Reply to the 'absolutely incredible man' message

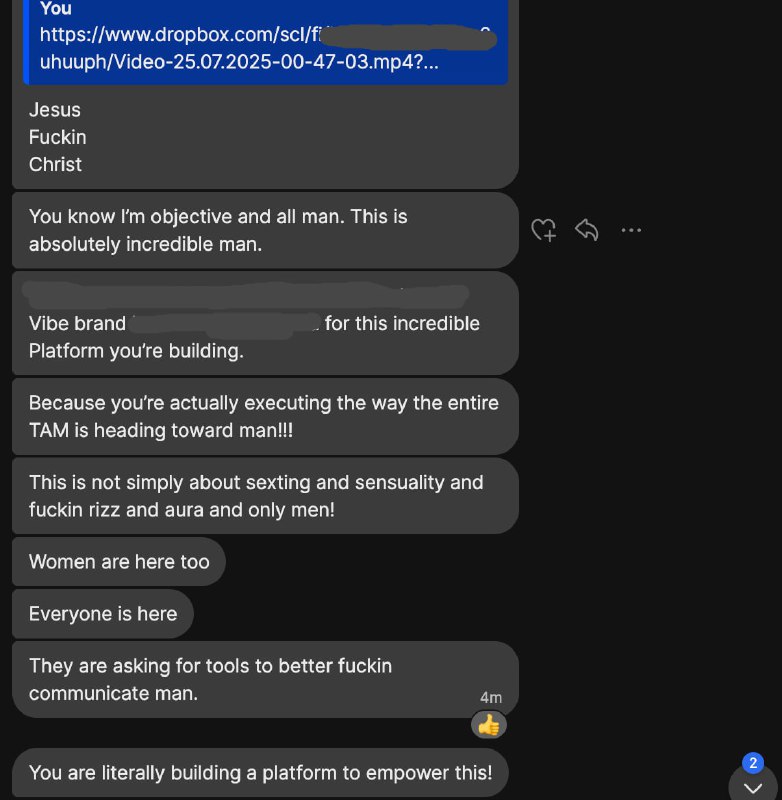tap(587, 230)
